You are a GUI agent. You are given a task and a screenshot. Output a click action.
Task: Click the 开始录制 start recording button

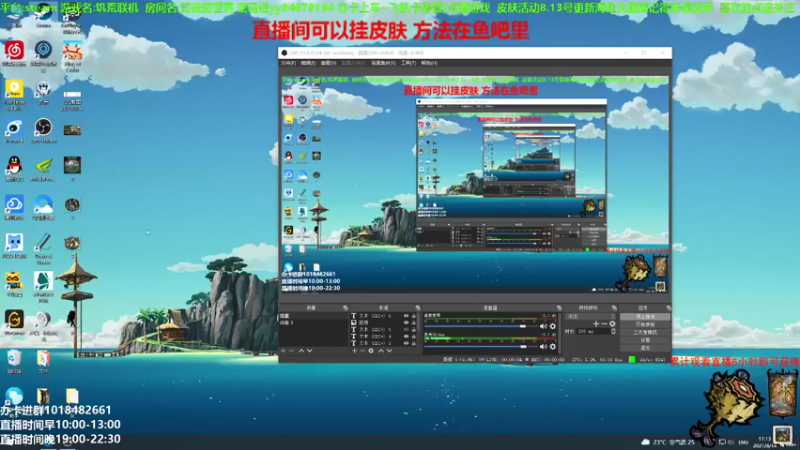point(645,324)
